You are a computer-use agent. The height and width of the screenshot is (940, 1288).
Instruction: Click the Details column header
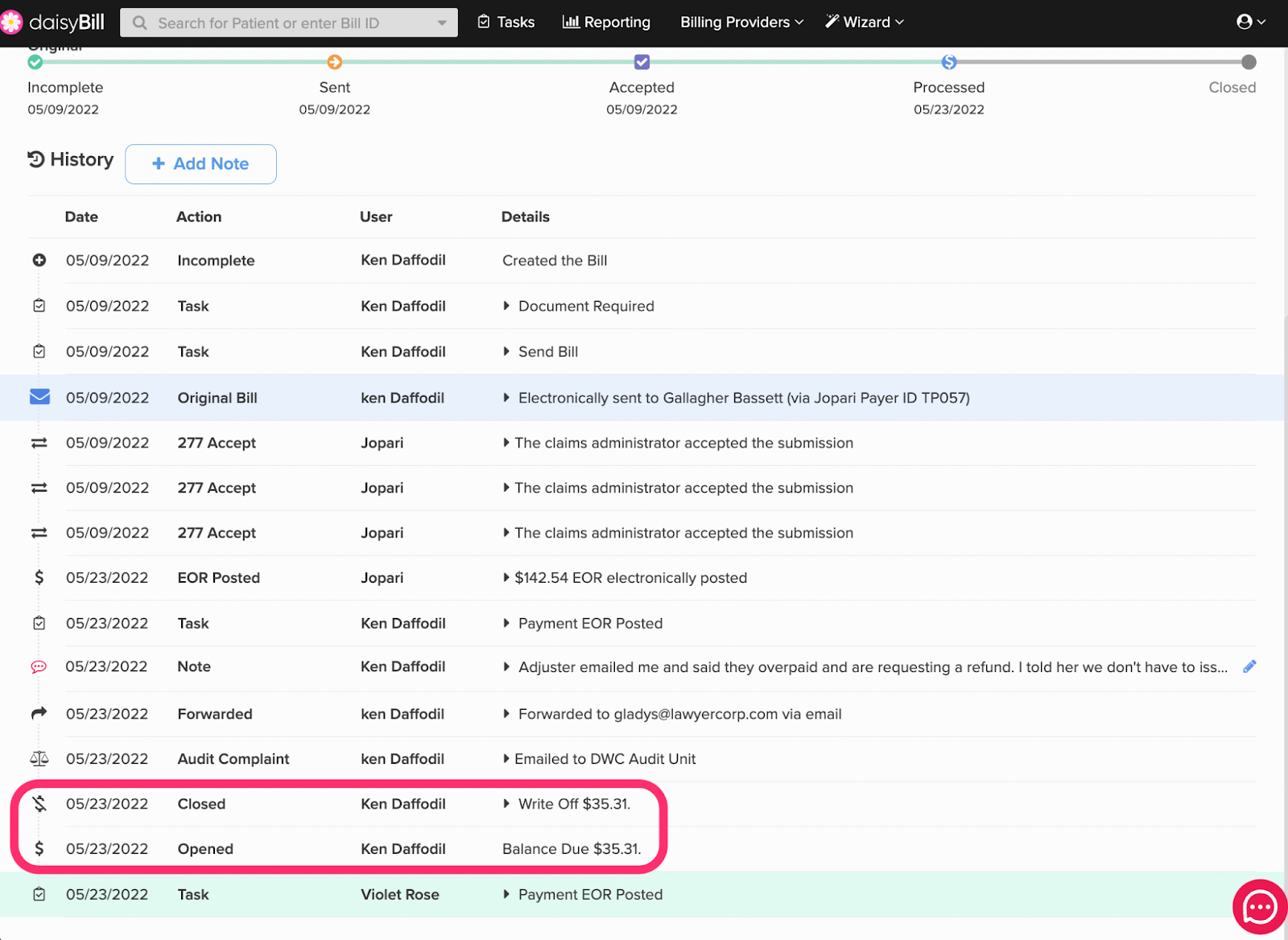pyautogui.click(x=526, y=216)
